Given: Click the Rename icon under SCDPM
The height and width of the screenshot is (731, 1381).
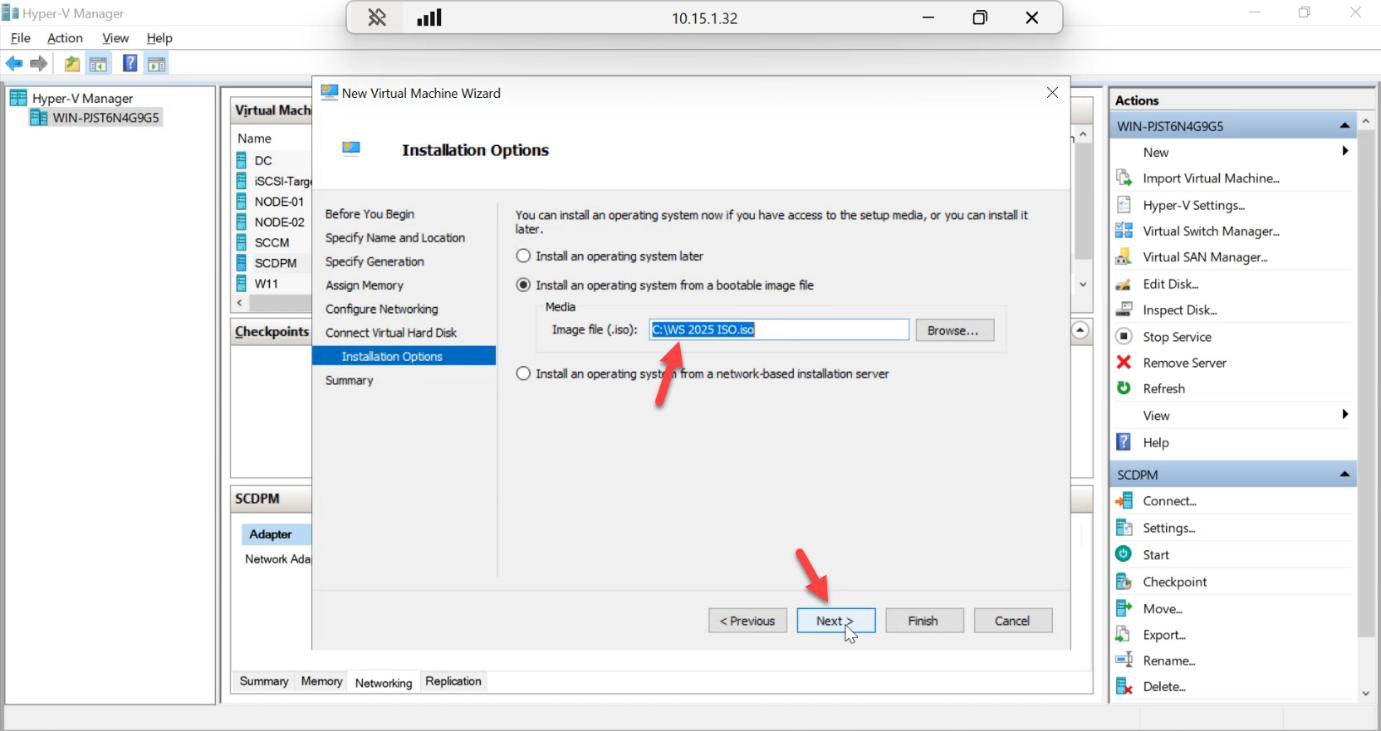Looking at the screenshot, I should pos(1124,660).
